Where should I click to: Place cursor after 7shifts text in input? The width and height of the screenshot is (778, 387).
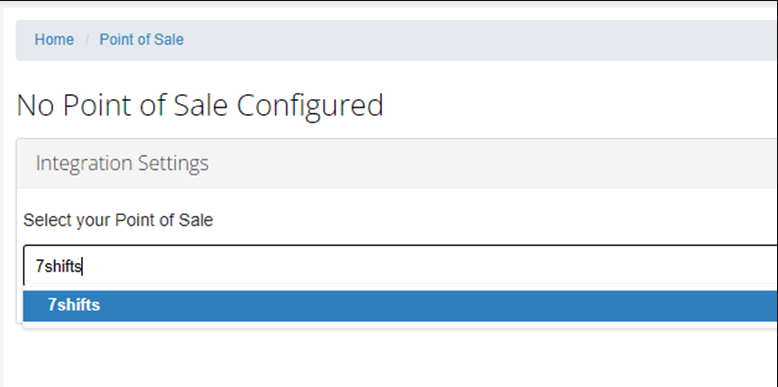point(83,267)
